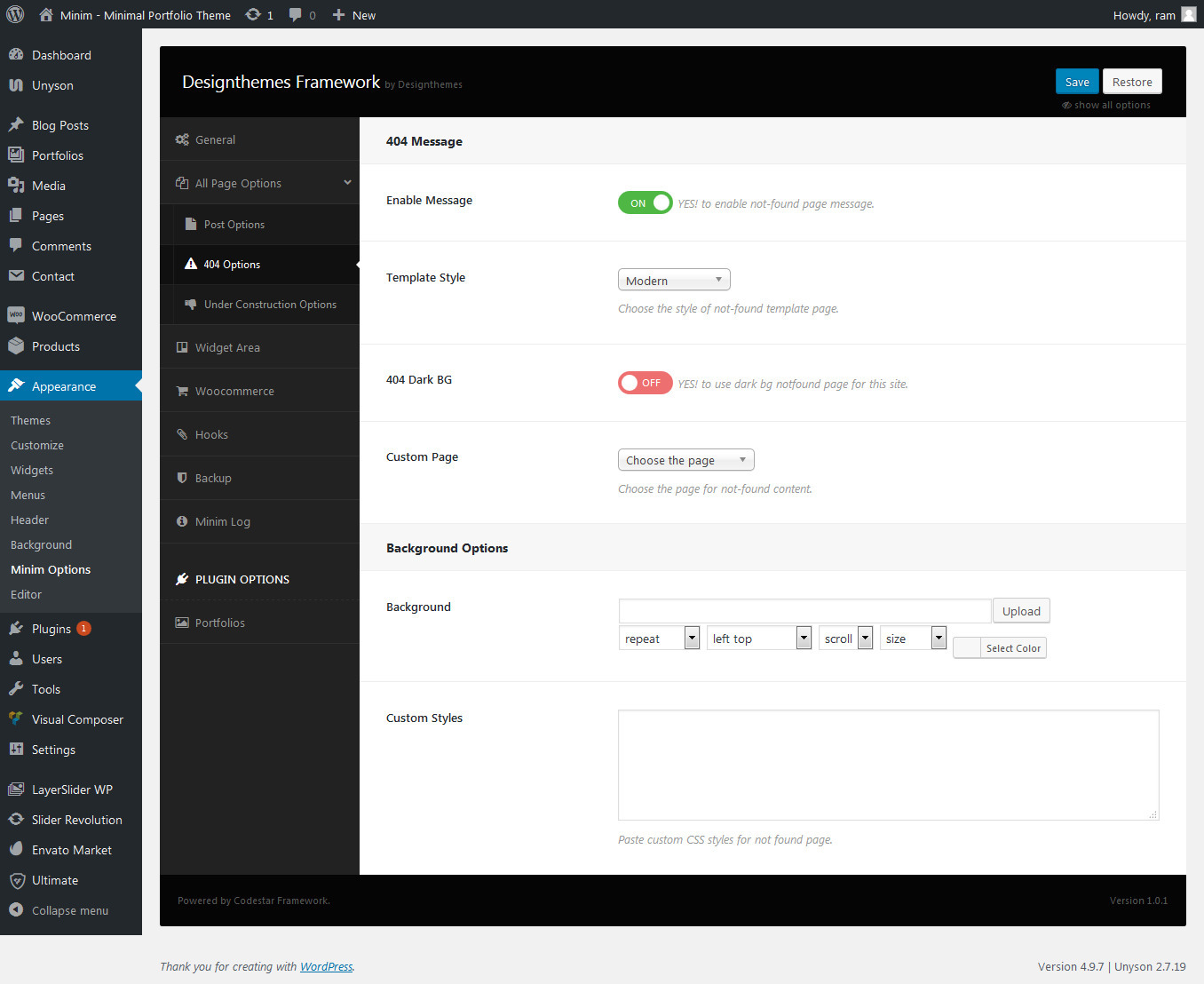Open Widgets under Appearance

pos(32,470)
